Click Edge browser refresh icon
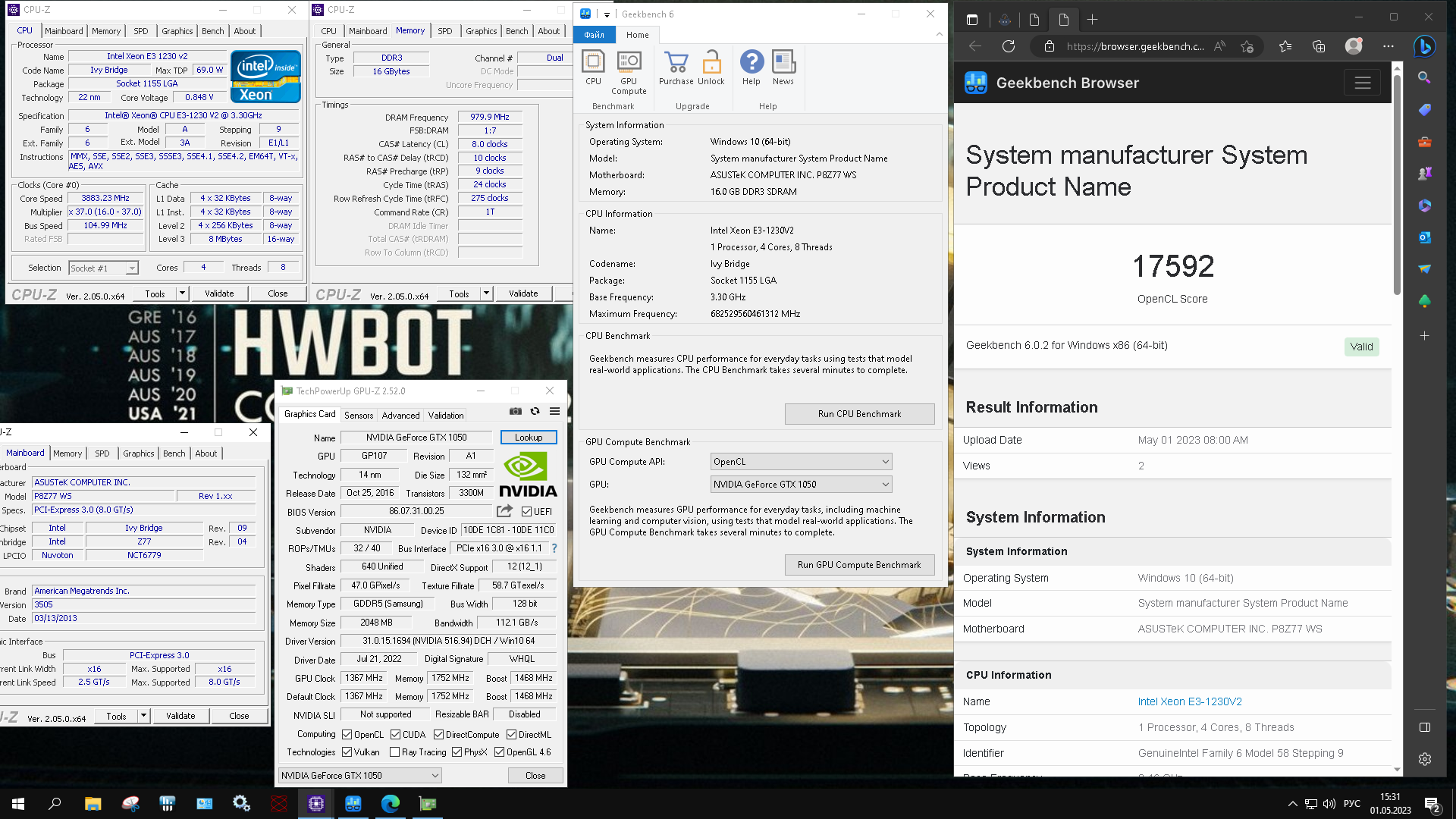Image resolution: width=1456 pixels, height=819 pixels. 1009,46
